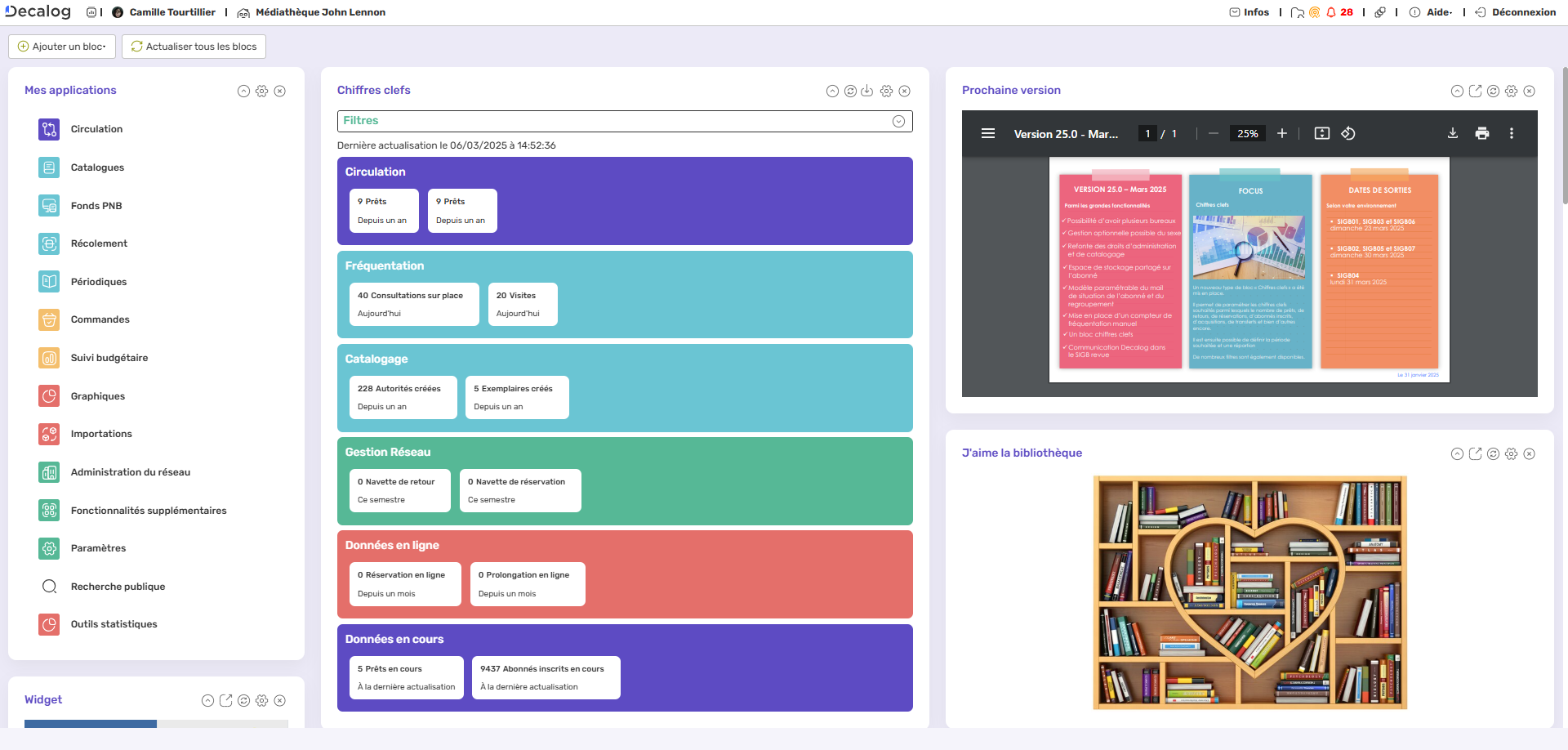Refresh the Chiffres clefs block
Image resolution: width=1568 pixels, height=750 pixels.
pos(850,92)
